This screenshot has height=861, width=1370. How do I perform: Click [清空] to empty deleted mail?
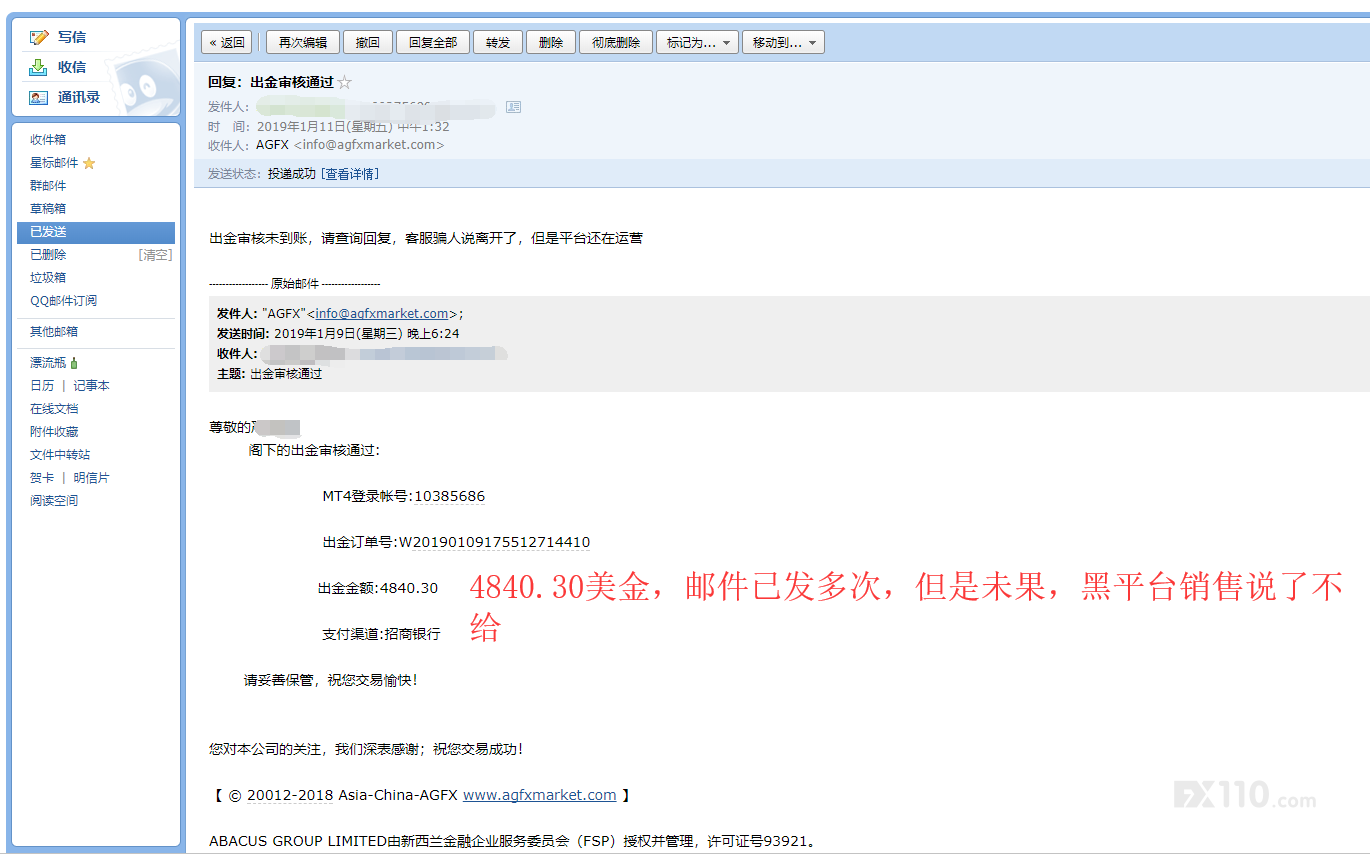click(155, 255)
